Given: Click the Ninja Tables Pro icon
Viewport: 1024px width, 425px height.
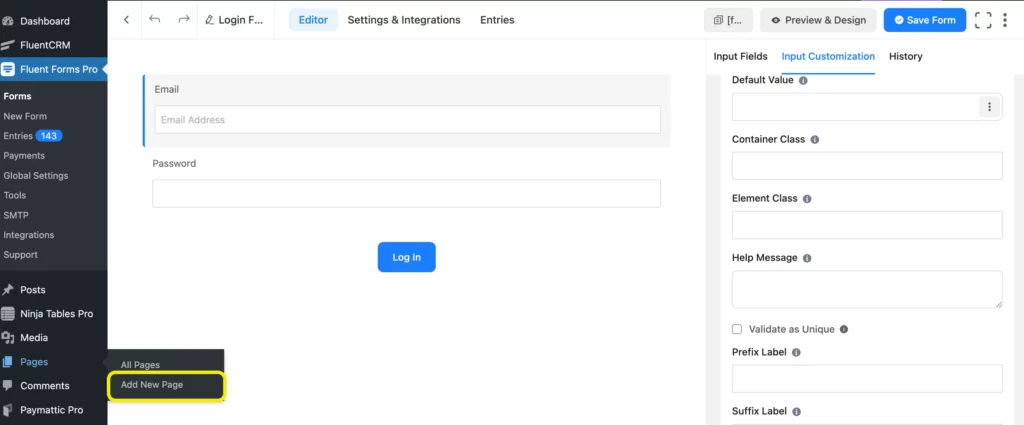Looking at the screenshot, I should [8, 313].
